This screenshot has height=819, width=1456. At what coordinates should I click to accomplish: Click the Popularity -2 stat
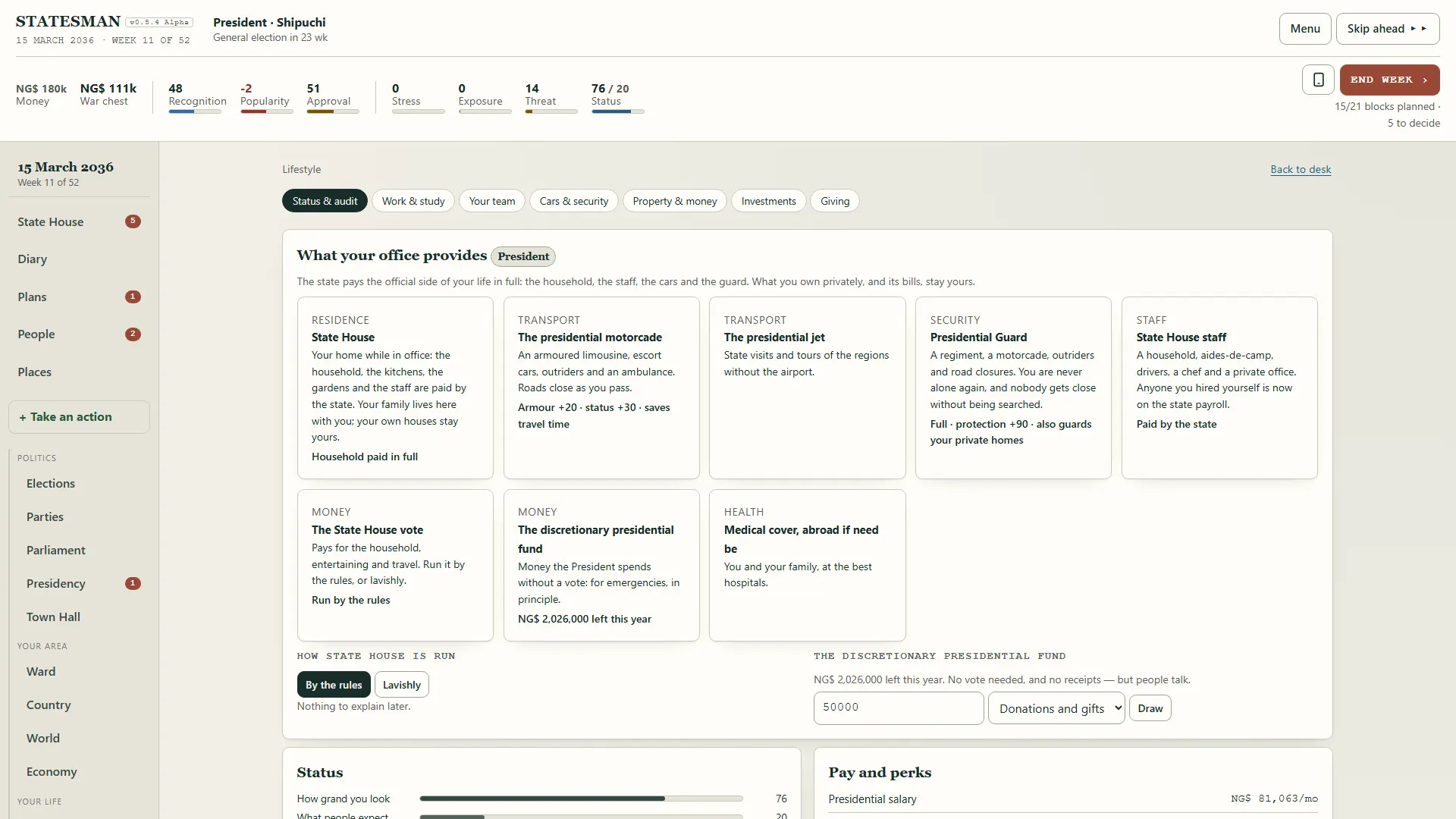point(266,98)
